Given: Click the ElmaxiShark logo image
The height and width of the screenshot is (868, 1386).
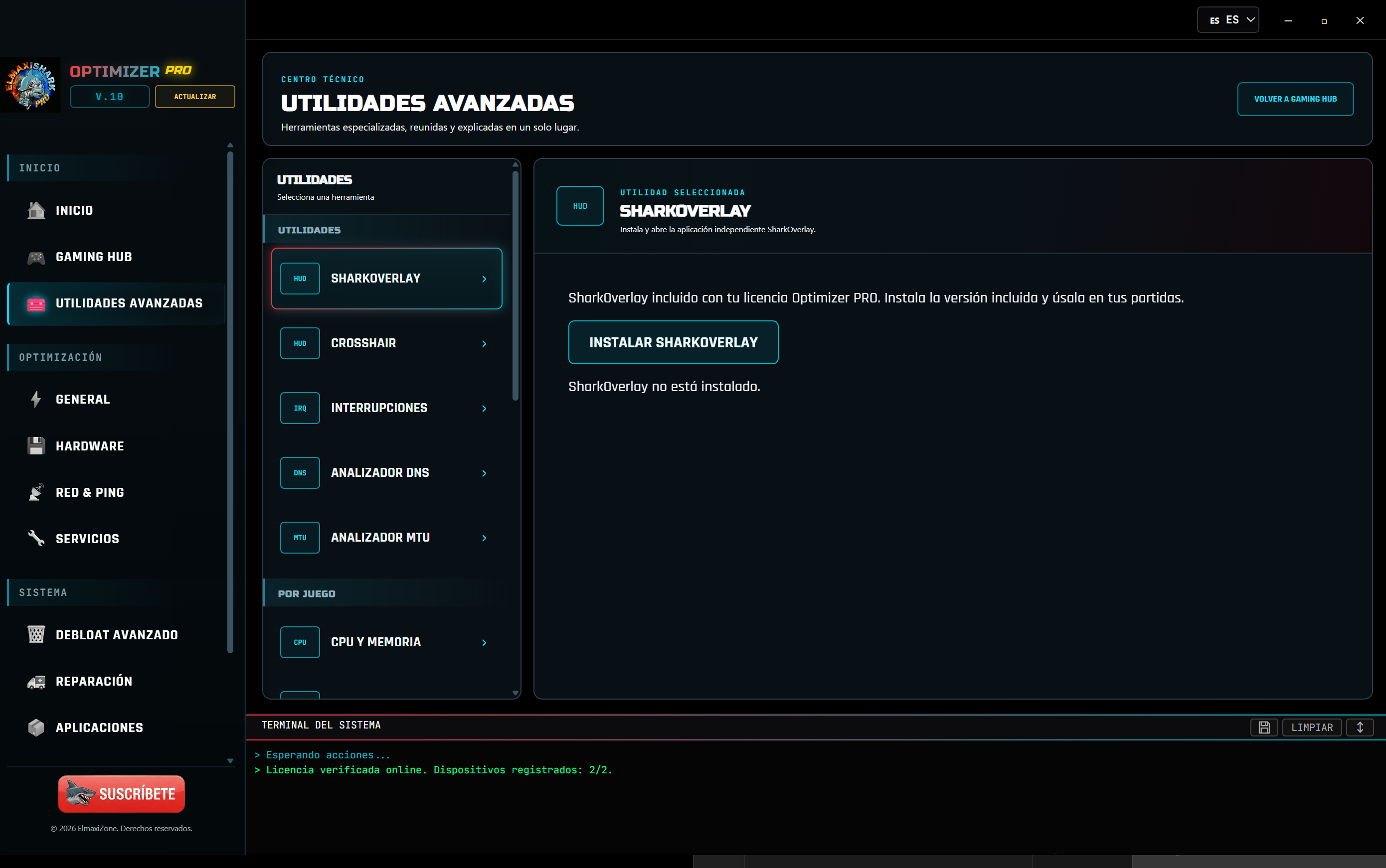Looking at the screenshot, I should pyautogui.click(x=30, y=85).
